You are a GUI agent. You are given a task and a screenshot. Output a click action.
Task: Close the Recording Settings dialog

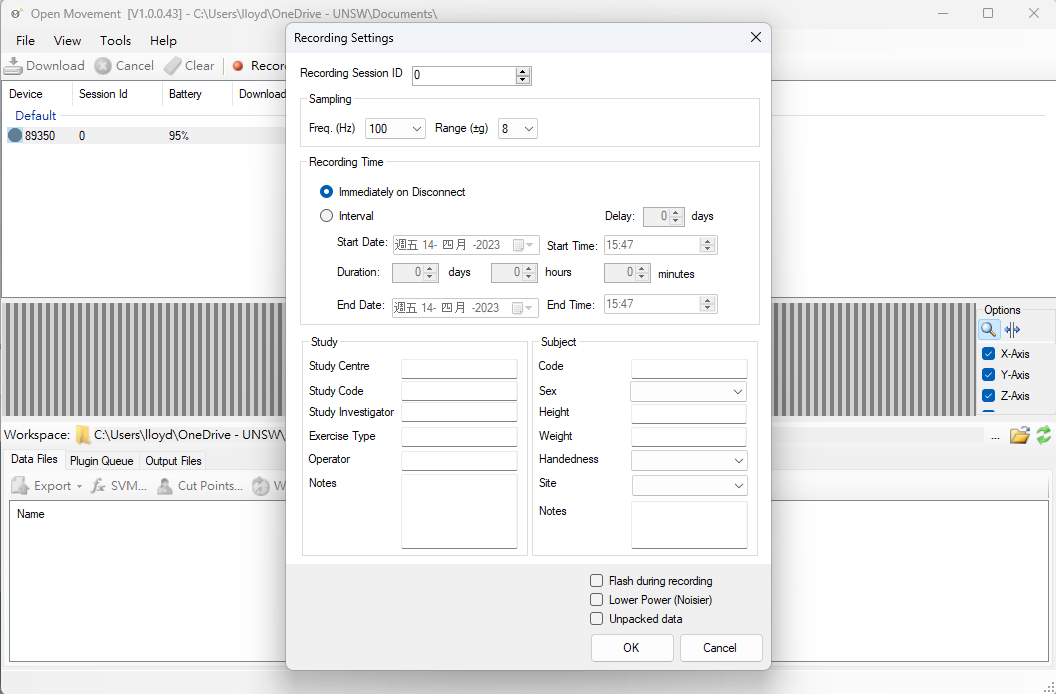tap(756, 38)
